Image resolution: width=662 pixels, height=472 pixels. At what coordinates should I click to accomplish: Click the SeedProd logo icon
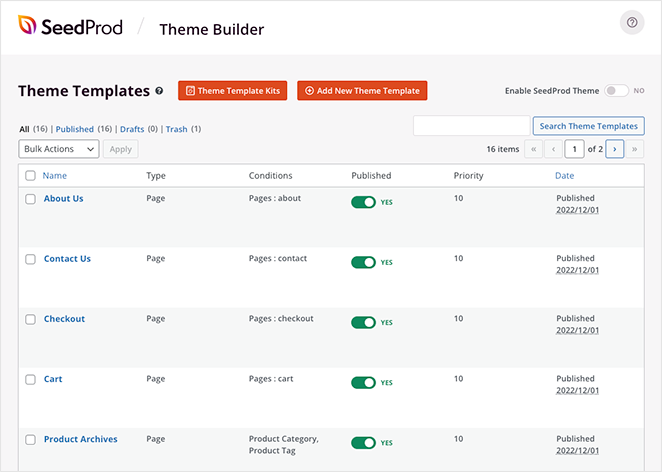click(x=27, y=27)
